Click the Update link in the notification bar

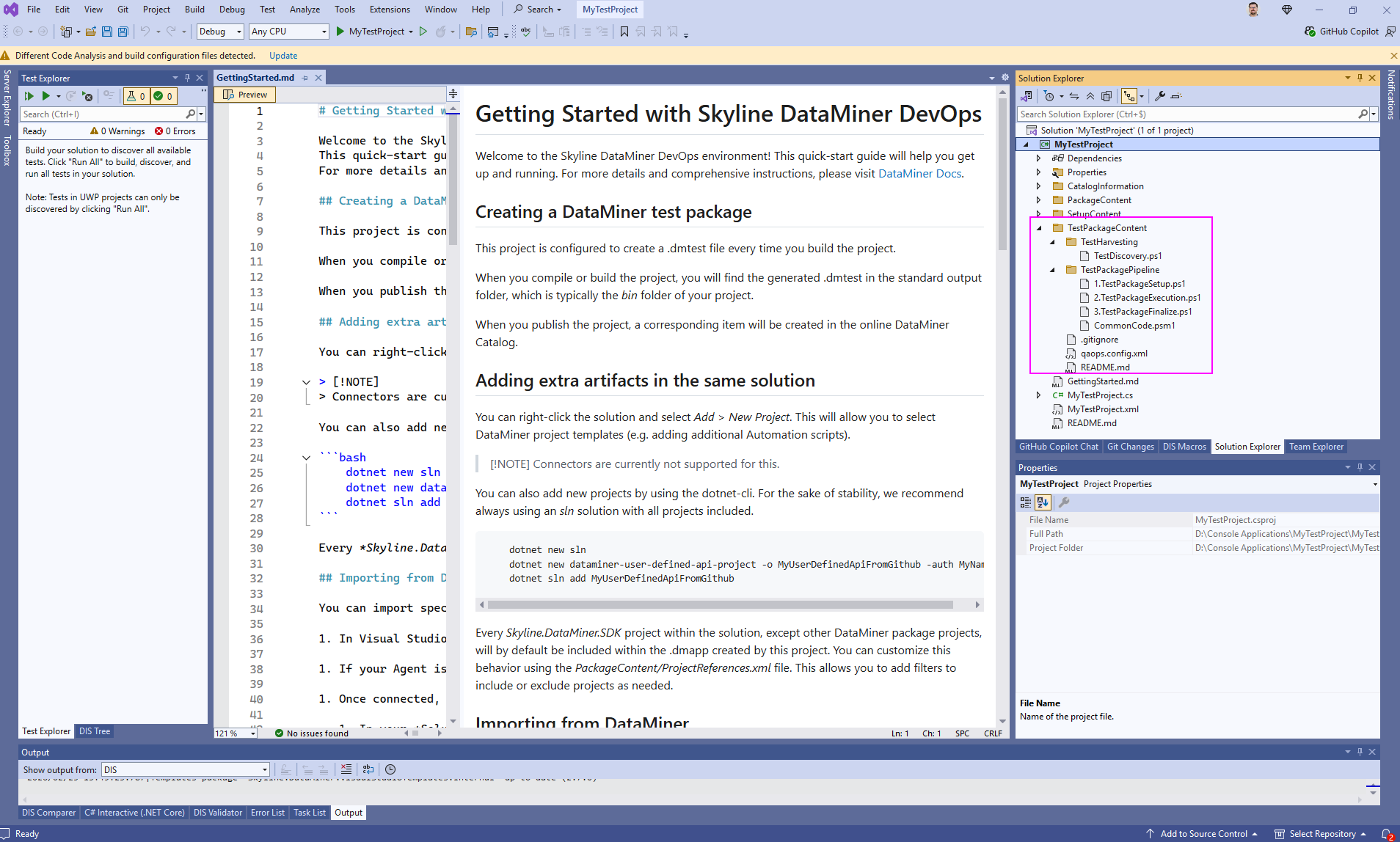click(282, 55)
